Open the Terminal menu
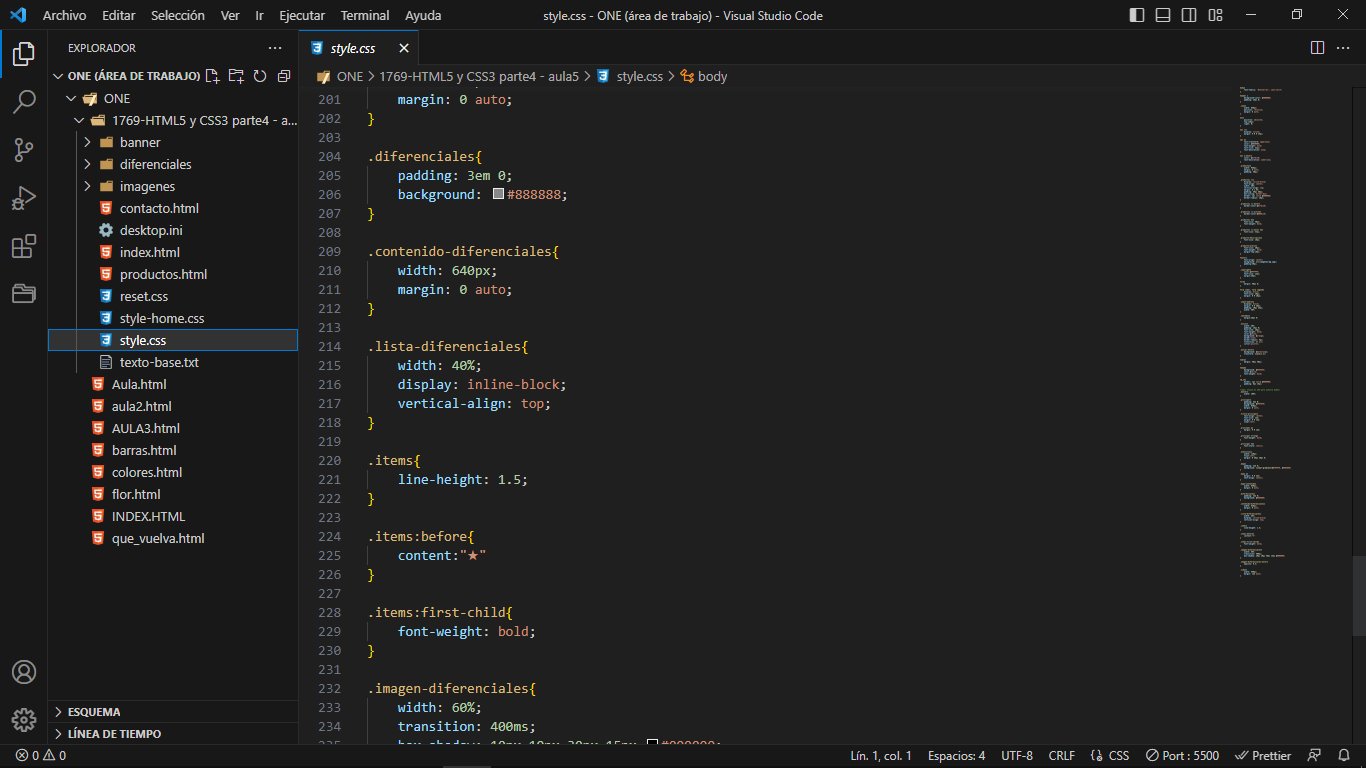The image size is (1366, 768). click(365, 15)
